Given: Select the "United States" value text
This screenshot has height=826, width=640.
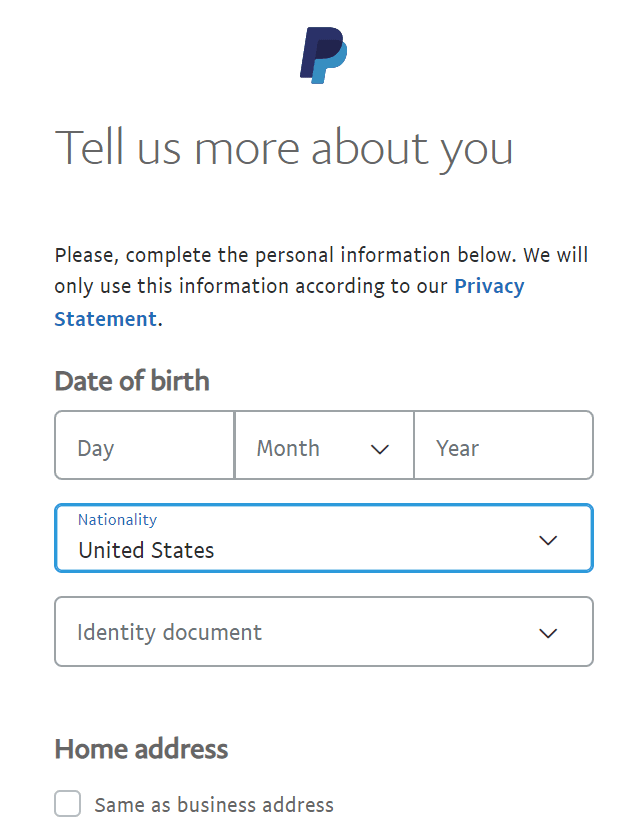Looking at the screenshot, I should tap(146, 550).
